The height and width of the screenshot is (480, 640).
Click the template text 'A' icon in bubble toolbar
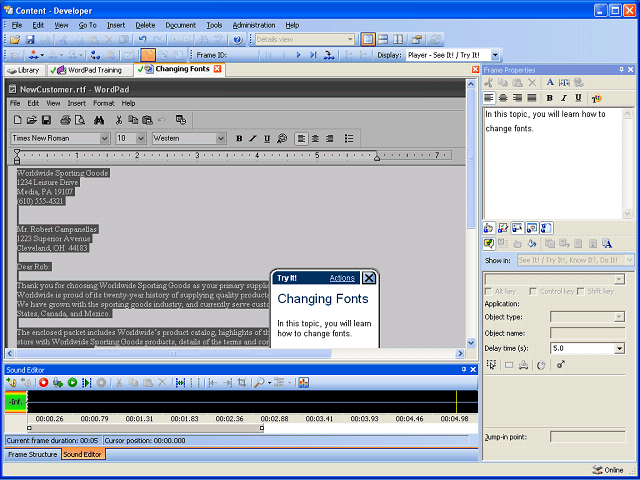(607, 244)
